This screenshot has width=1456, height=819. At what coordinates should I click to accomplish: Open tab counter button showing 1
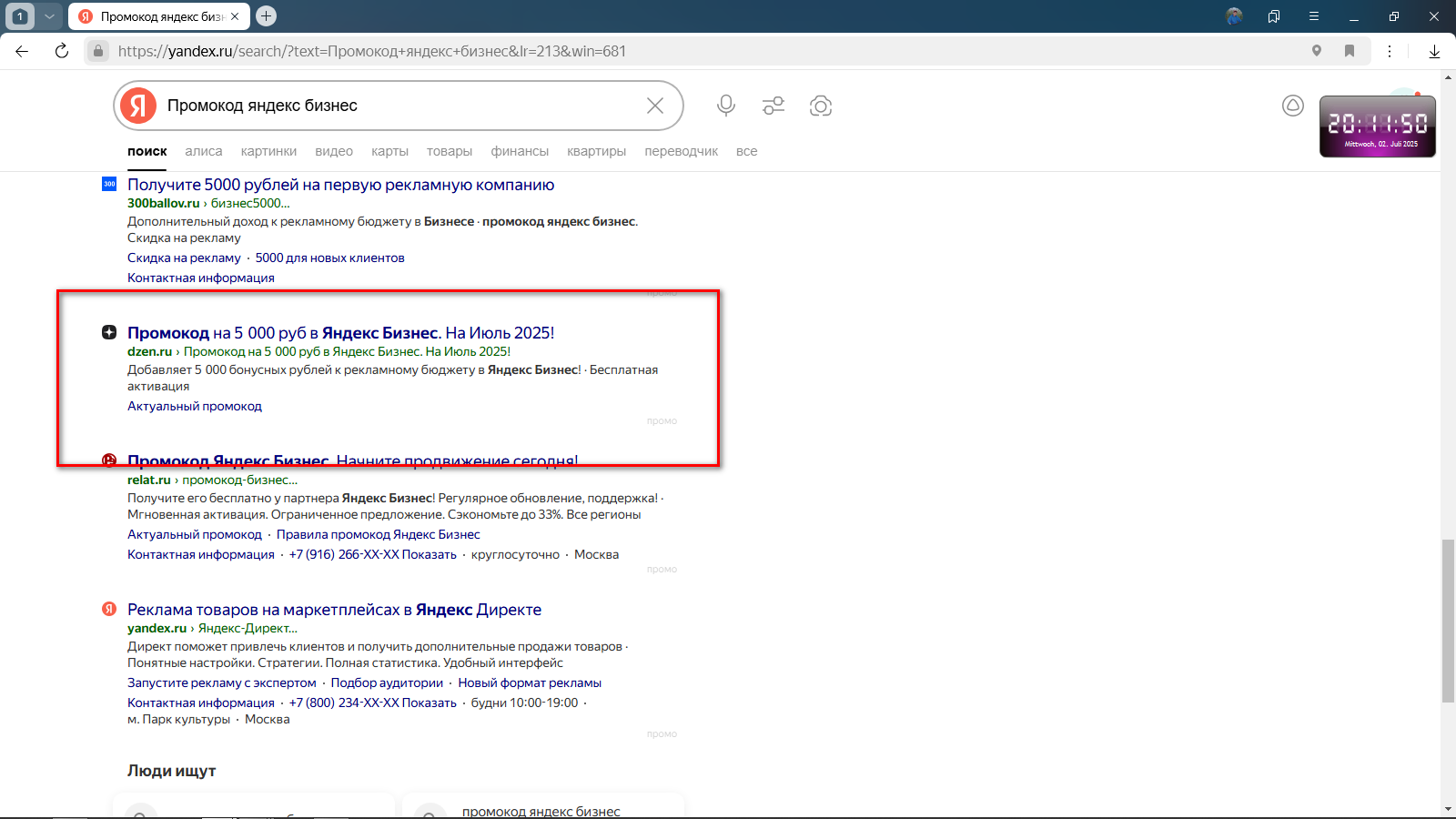(x=20, y=15)
